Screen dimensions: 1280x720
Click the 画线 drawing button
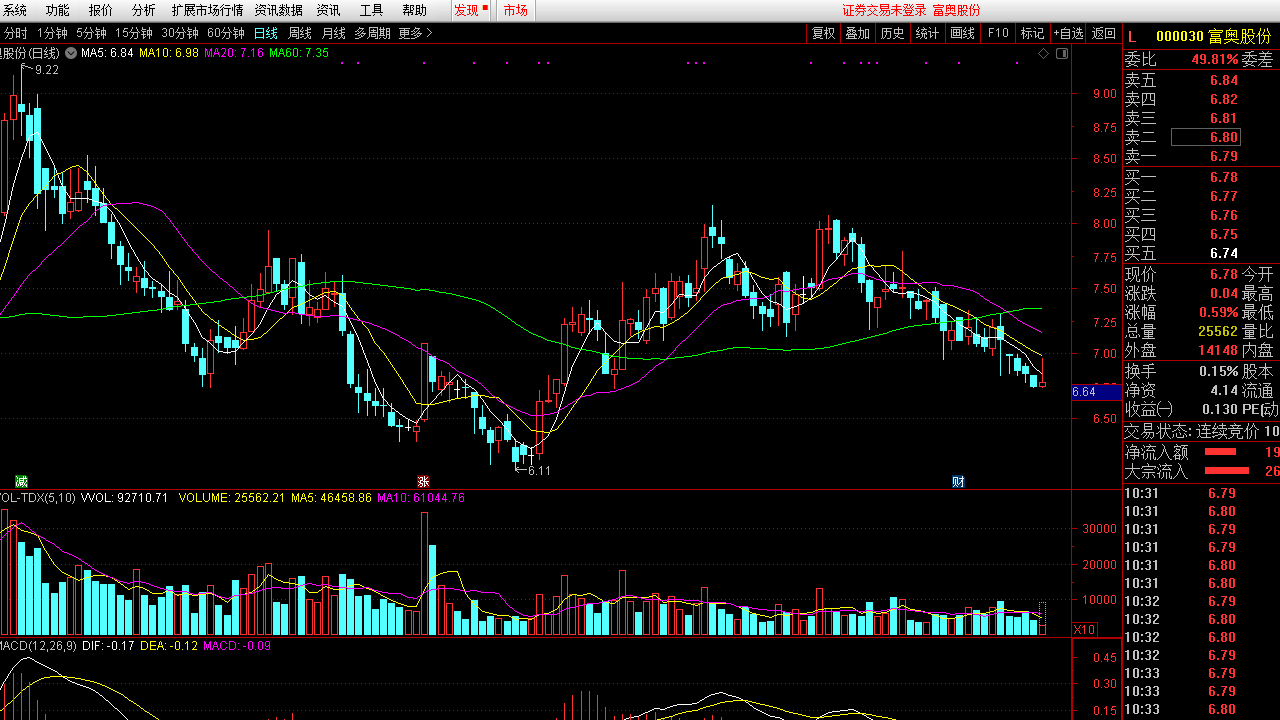click(962, 33)
